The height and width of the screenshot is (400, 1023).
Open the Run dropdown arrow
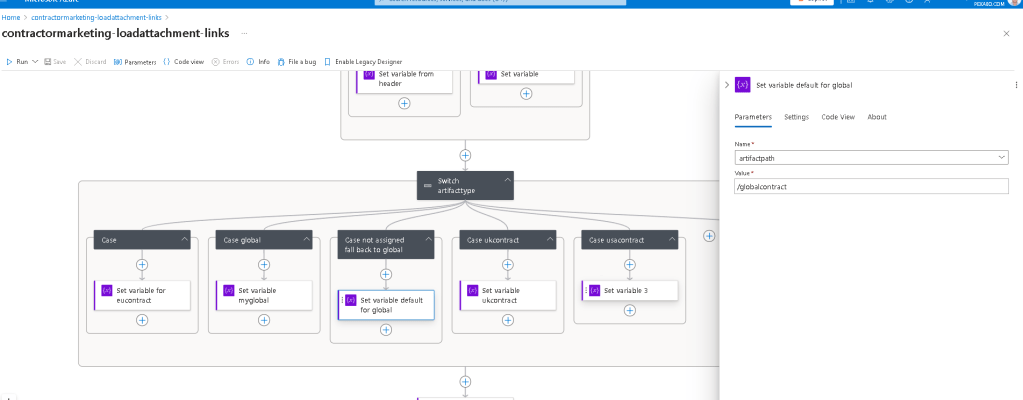coord(35,61)
